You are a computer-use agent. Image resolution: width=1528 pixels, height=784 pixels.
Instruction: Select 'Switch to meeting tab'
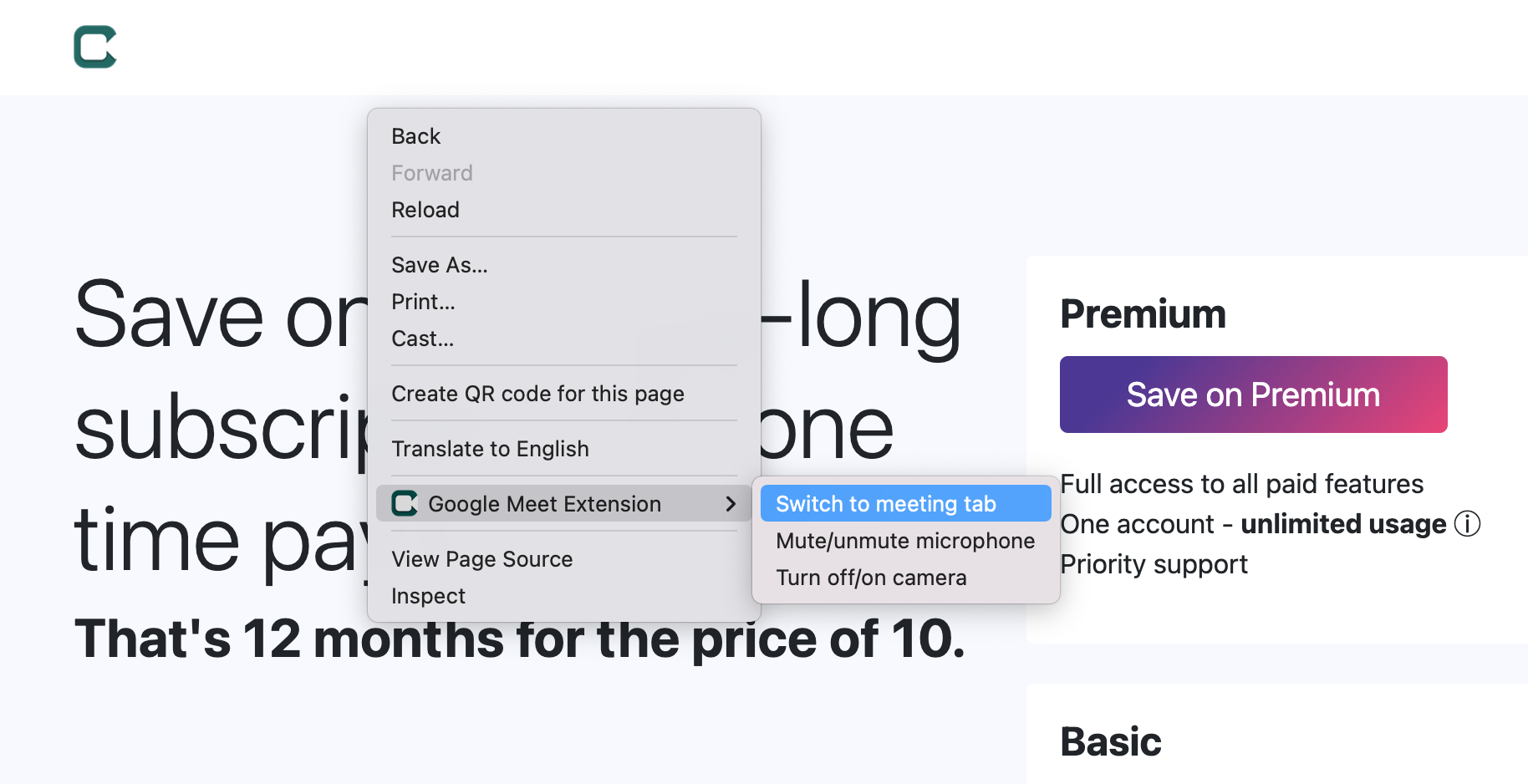[x=886, y=503]
